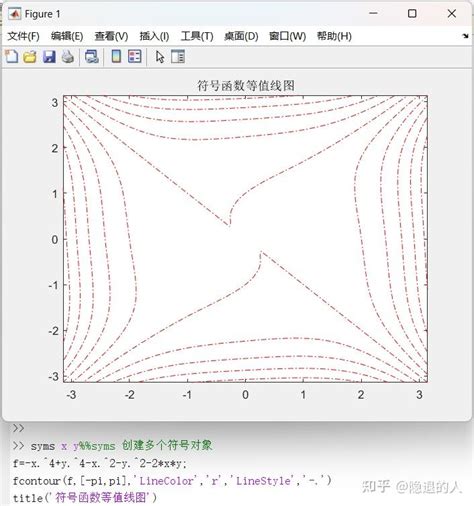Maximize the Figure 1 window

point(412,14)
